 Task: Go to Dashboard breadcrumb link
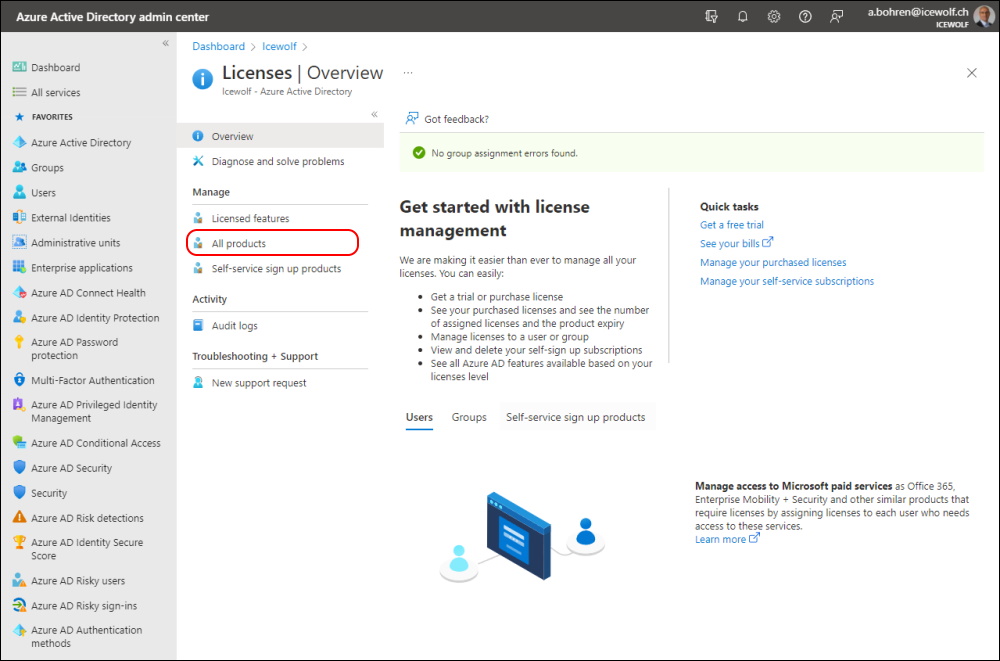point(219,47)
